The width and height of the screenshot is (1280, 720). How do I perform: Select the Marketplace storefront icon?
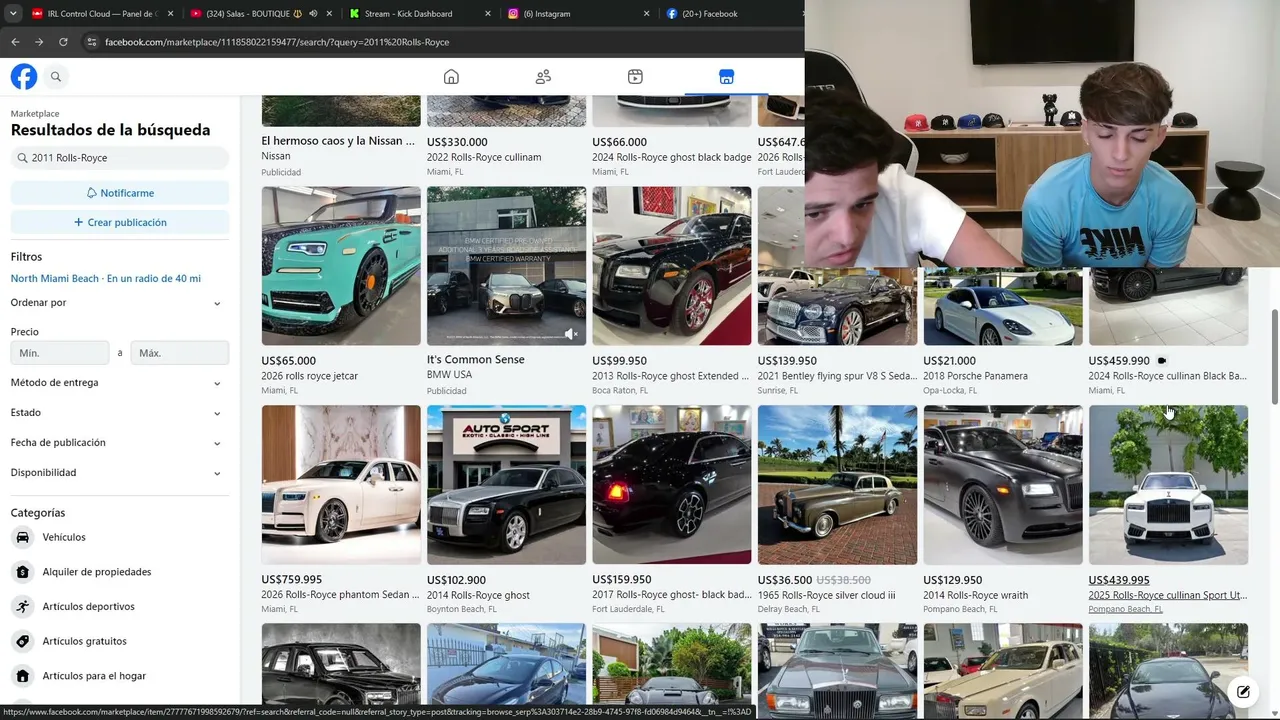(727, 77)
